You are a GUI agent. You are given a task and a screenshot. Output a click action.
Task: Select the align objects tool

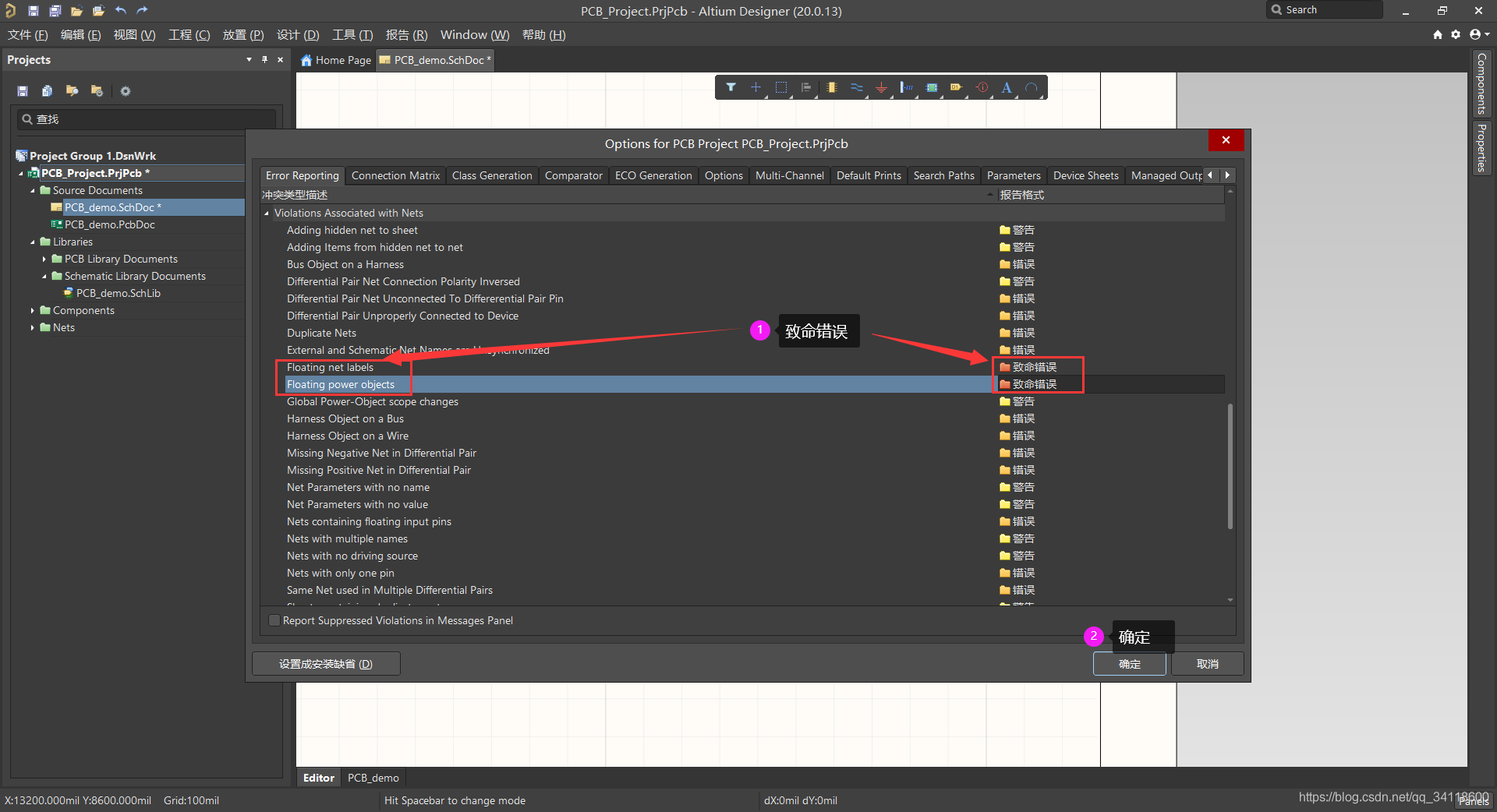click(x=806, y=87)
